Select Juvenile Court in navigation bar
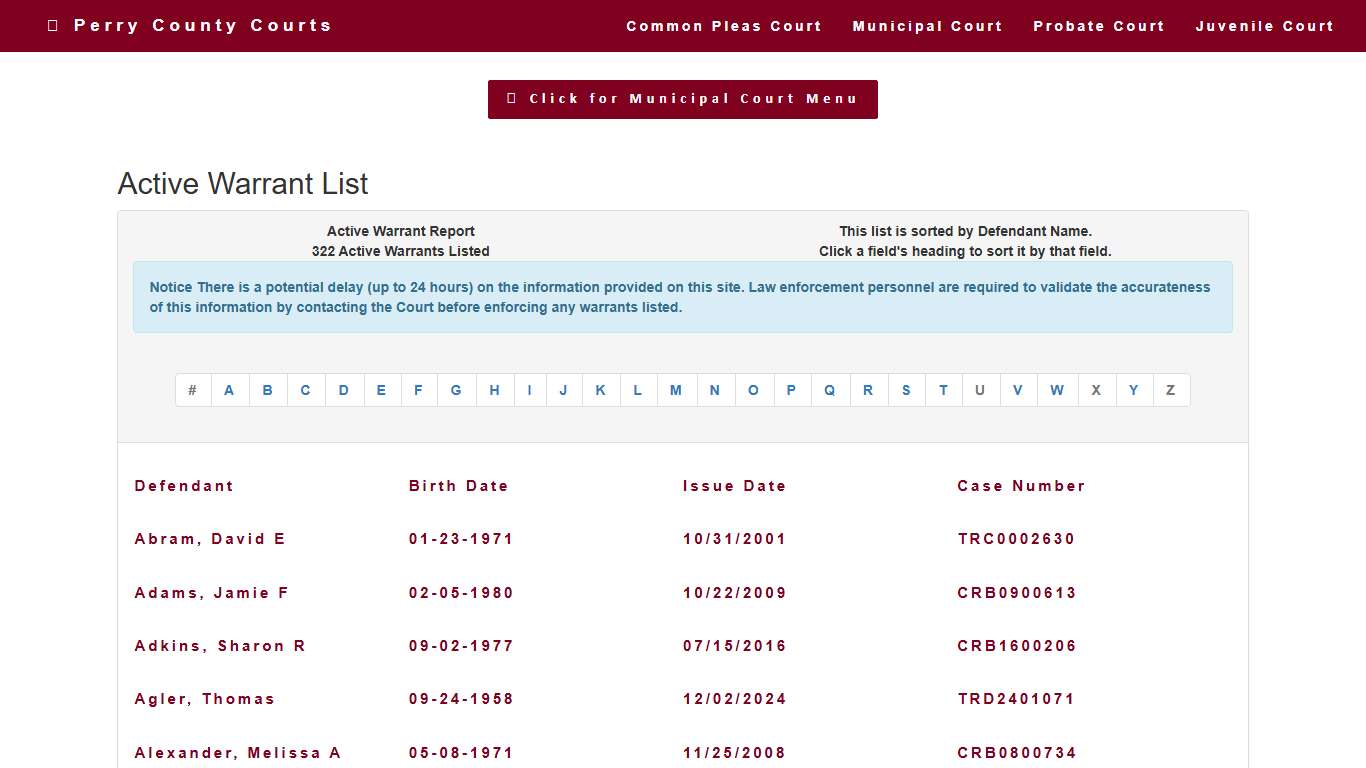This screenshot has width=1366, height=768. pyautogui.click(x=1264, y=26)
